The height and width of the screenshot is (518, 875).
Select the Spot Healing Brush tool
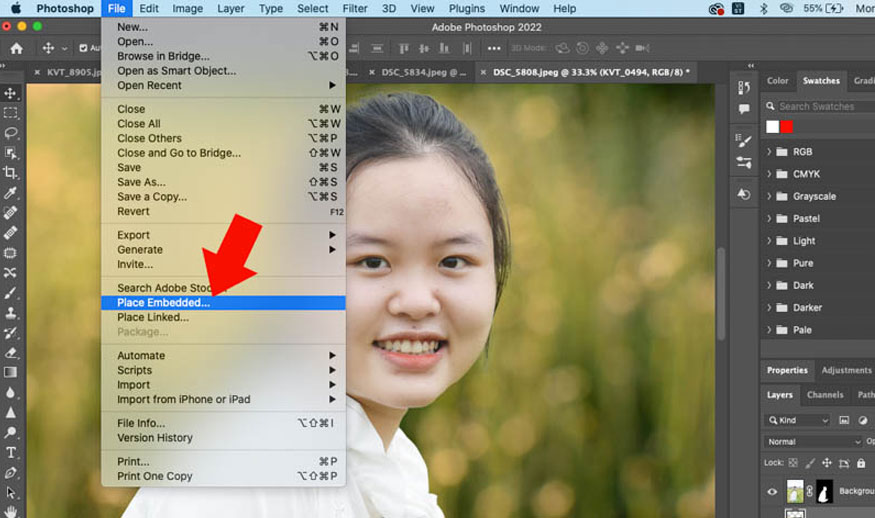(10, 213)
